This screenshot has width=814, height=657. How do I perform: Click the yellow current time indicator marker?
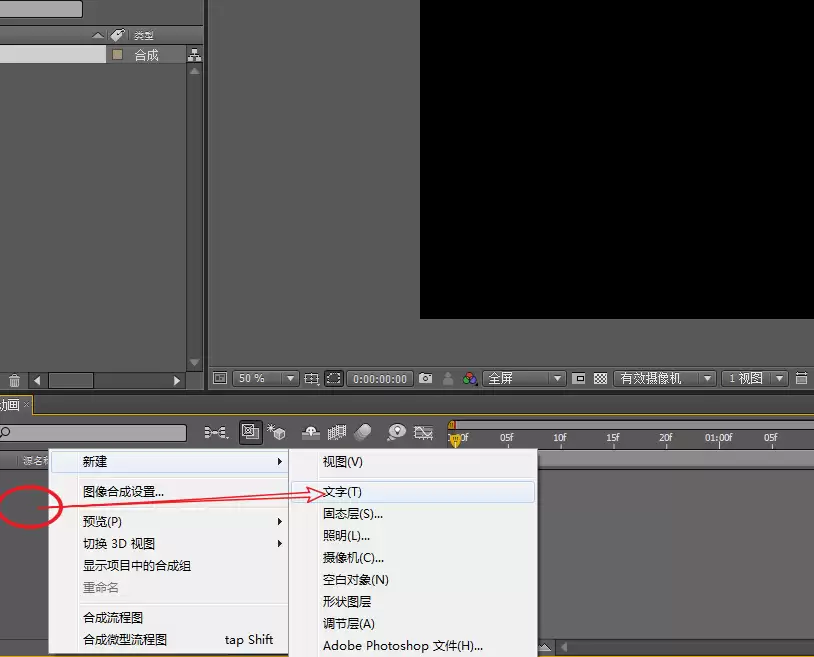pos(455,441)
